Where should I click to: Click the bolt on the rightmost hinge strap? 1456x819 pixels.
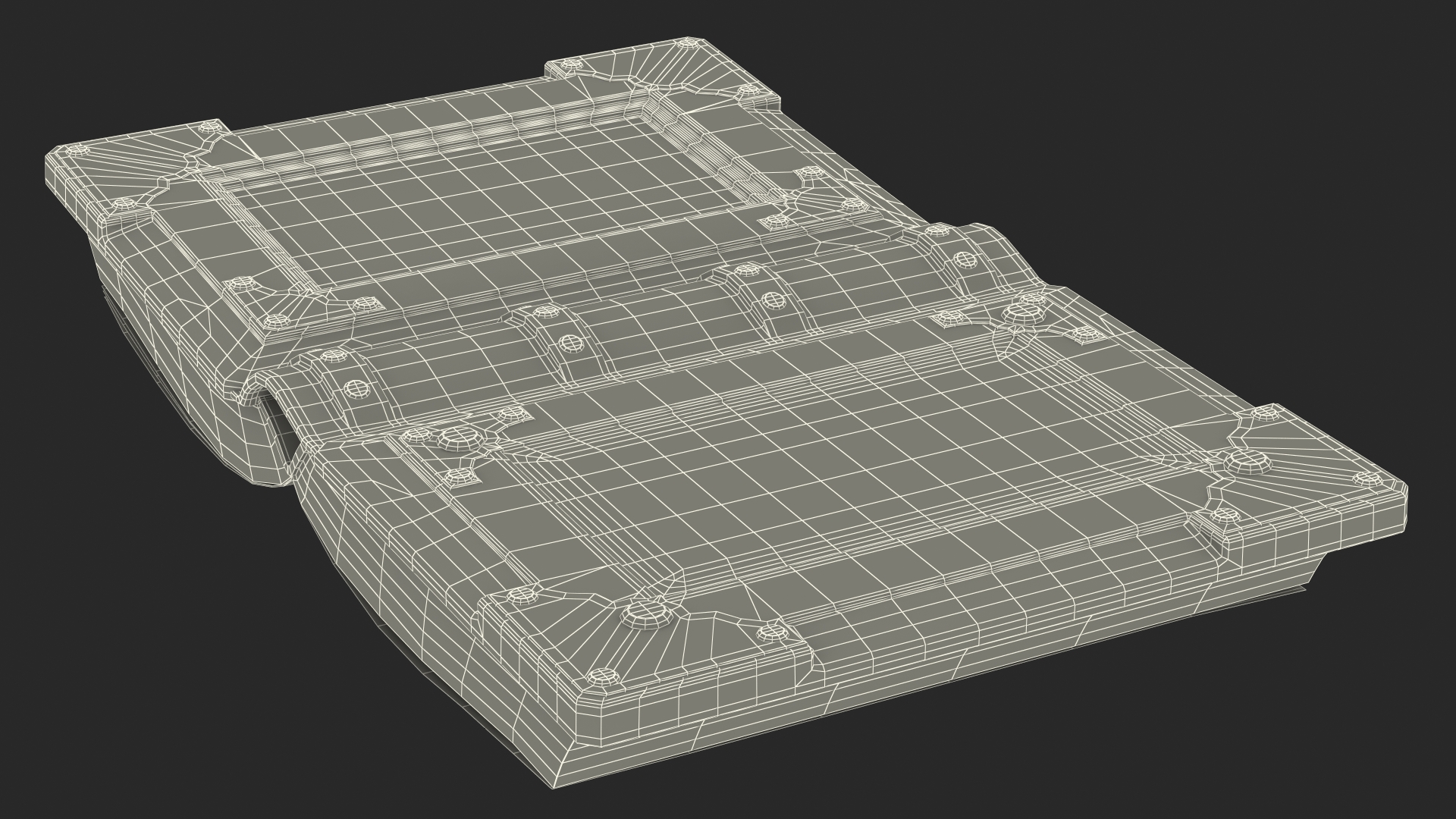tap(967, 262)
